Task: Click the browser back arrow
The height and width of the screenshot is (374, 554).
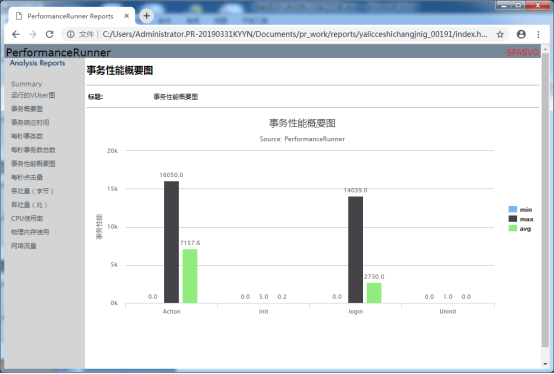Action: pyautogui.click(x=16, y=34)
